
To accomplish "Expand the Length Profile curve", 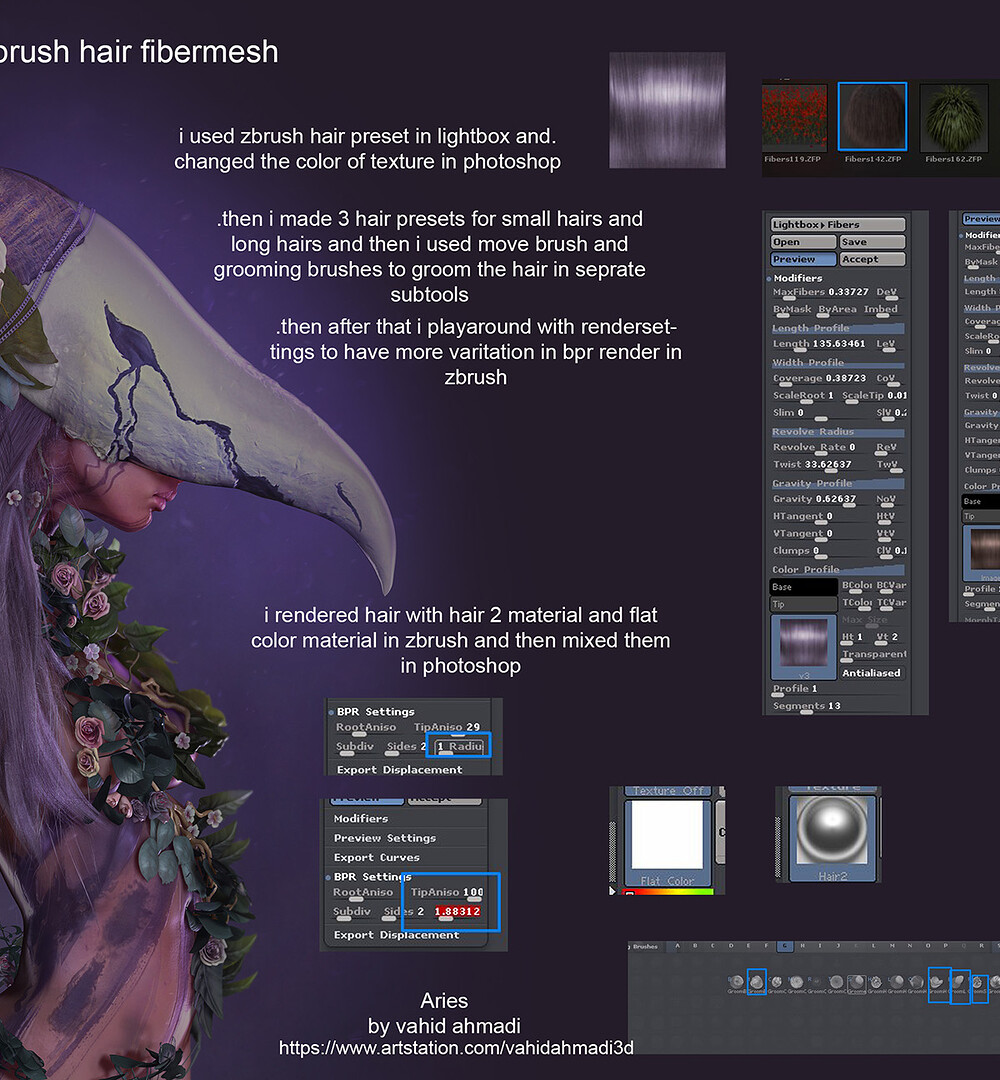I will tap(837, 328).
